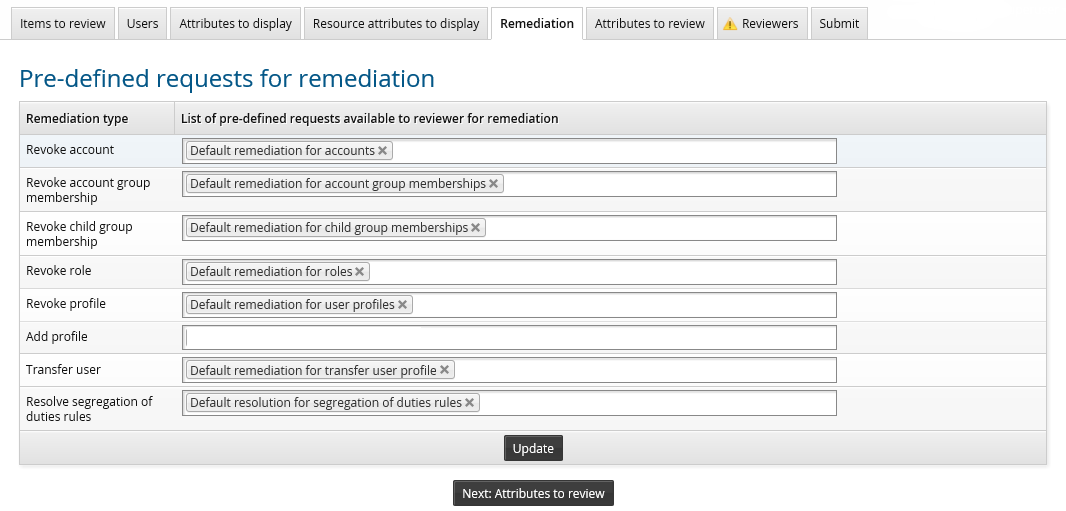This screenshot has width=1066, height=511.
Task: Remove 'Default remediation for accounts' tag
Action: pyautogui.click(x=383, y=151)
